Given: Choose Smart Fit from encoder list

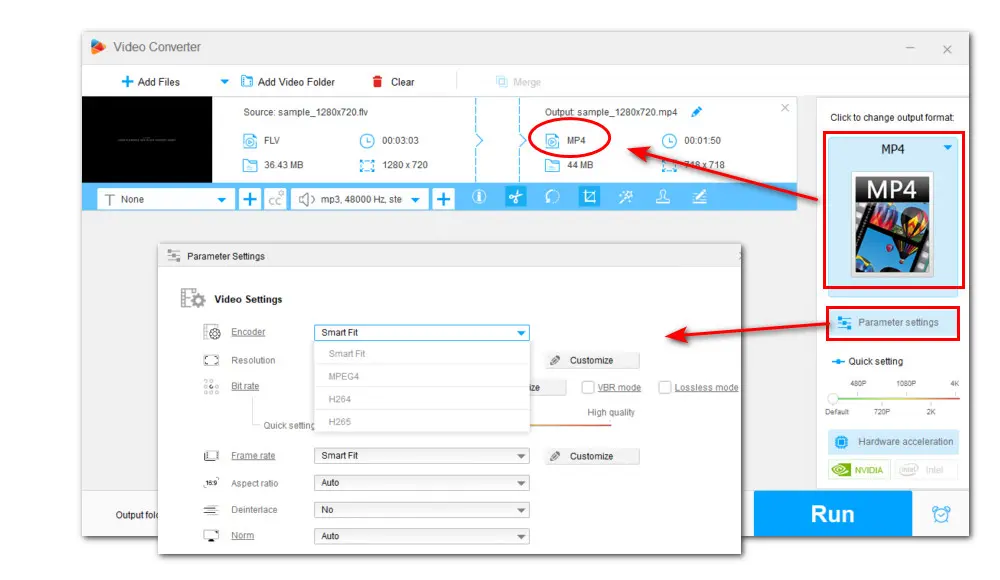Looking at the screenshot, I should [x=422, y=353].
